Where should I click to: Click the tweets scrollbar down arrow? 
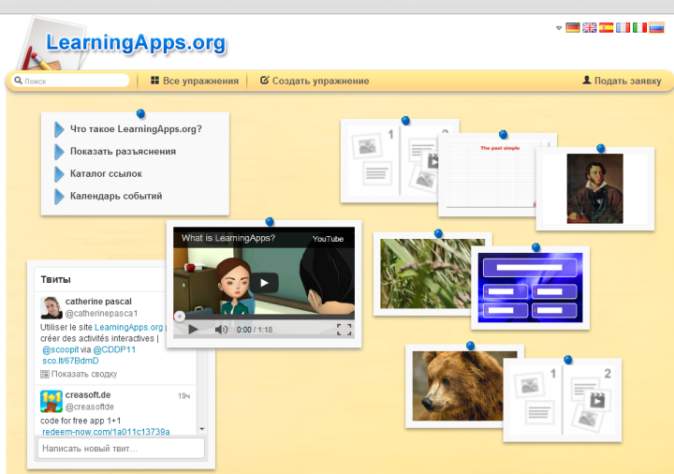[202, 429]
